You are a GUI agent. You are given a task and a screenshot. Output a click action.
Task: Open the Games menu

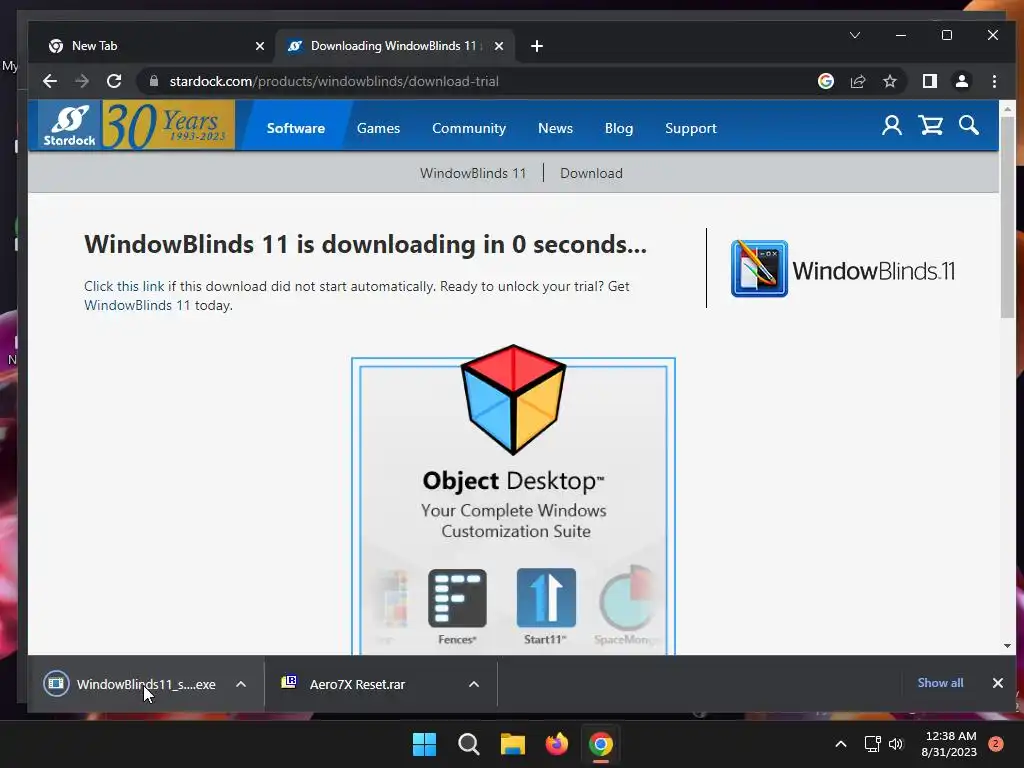pos(378,128)
